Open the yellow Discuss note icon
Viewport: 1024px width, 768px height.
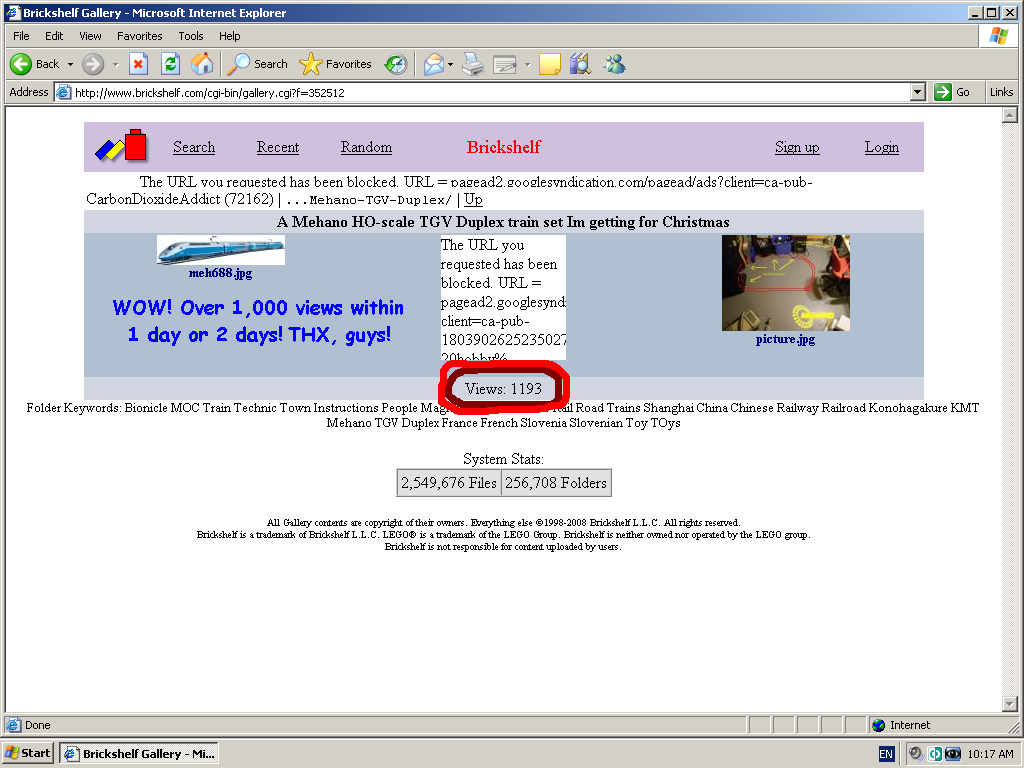[x=550, y=64]
